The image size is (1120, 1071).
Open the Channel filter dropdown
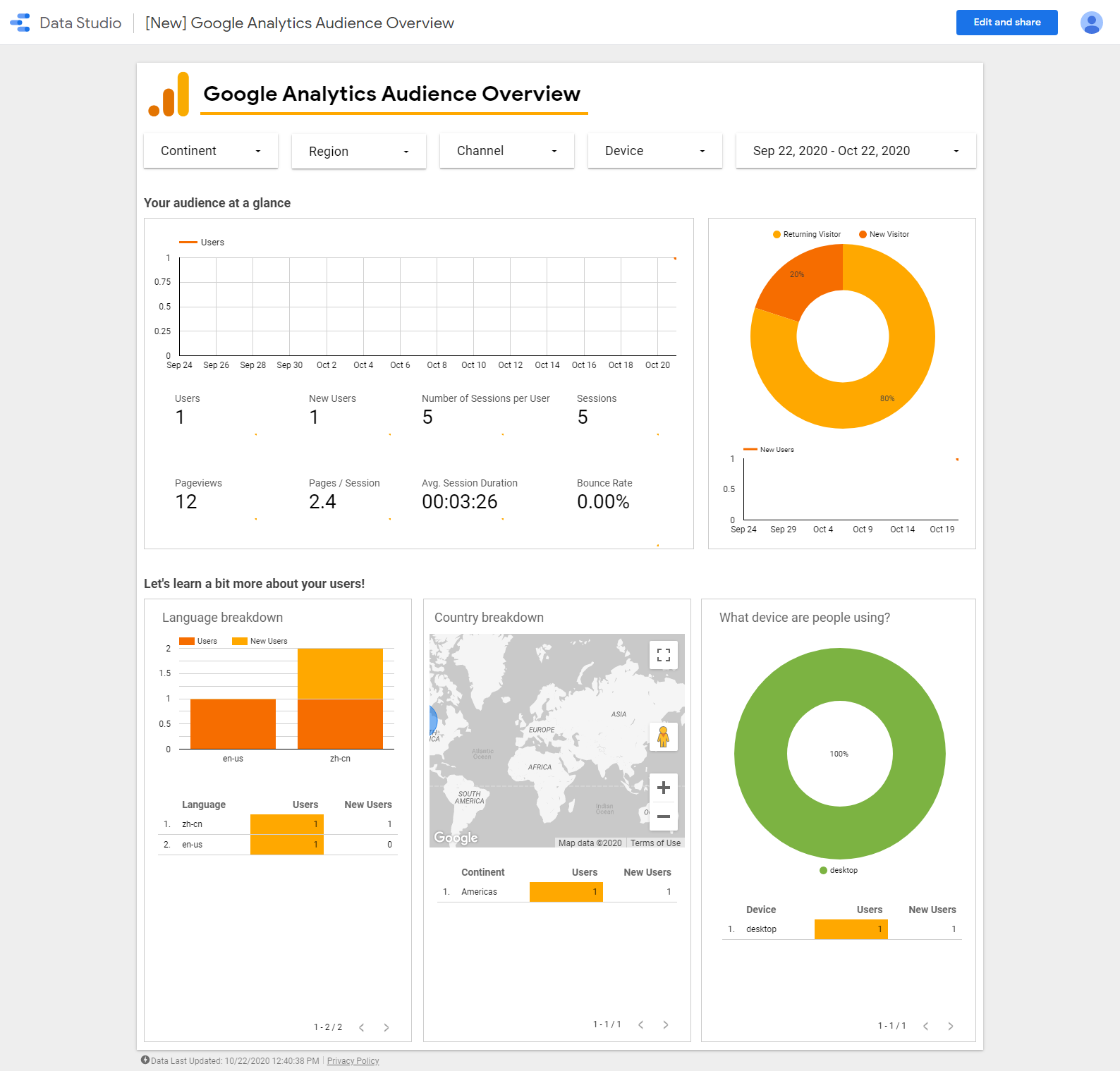click(507, 151)
